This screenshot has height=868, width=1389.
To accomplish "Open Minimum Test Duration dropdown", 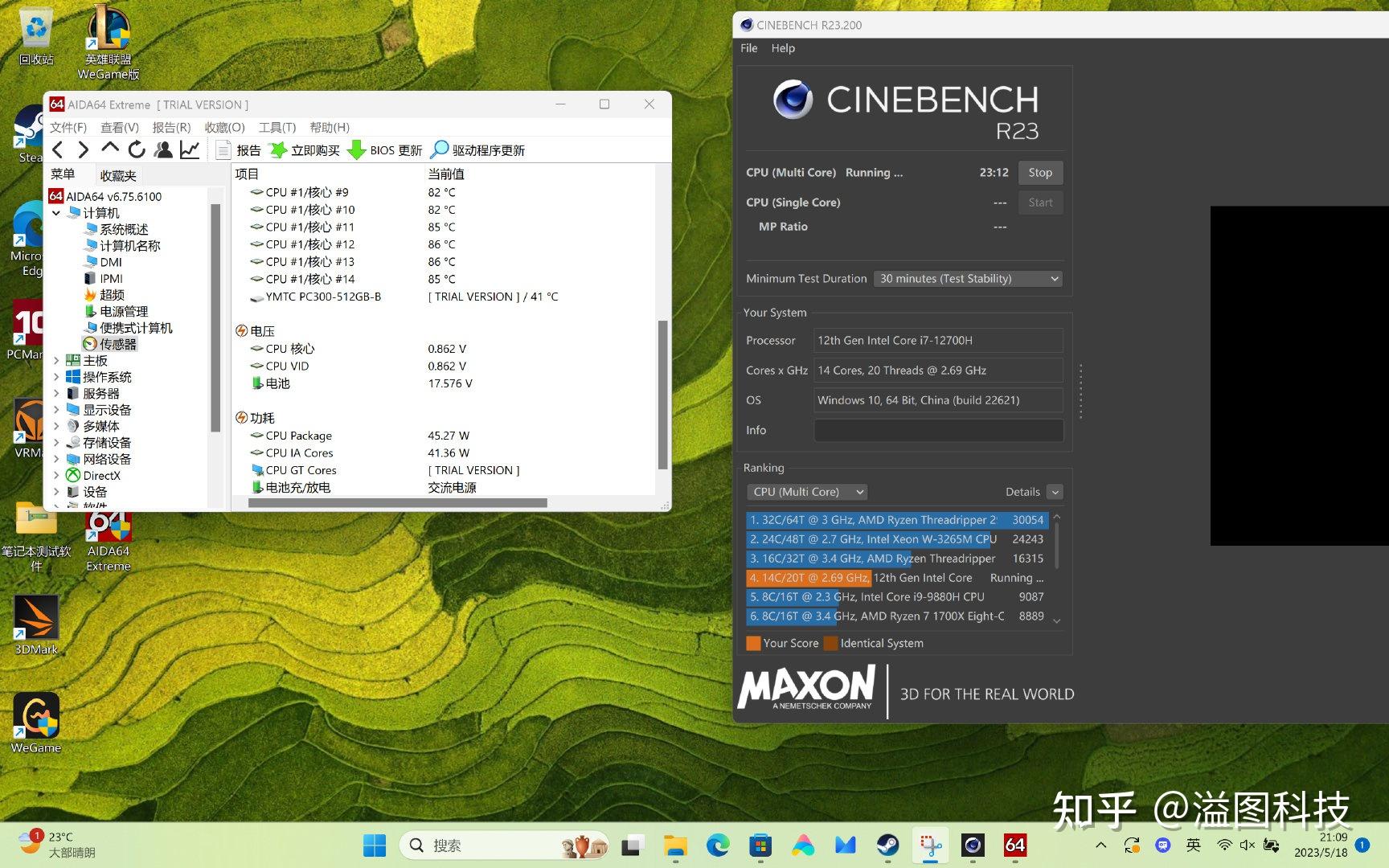I will tap(968, 279).
